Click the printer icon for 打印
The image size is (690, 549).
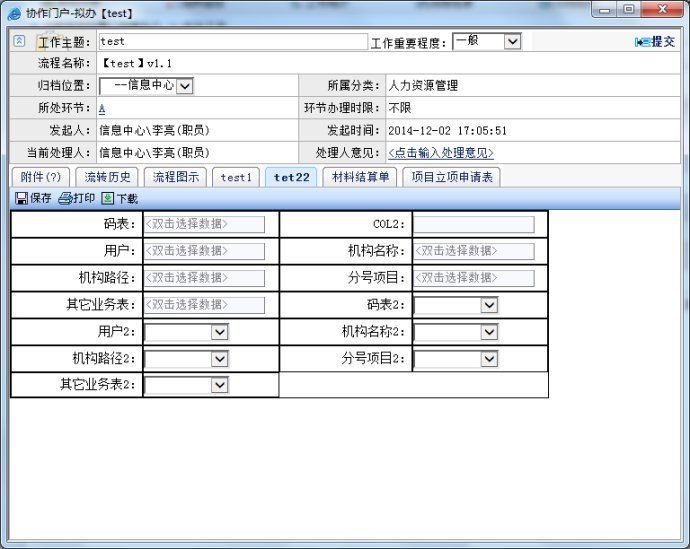pyautogui.click(x=65, y=198)
